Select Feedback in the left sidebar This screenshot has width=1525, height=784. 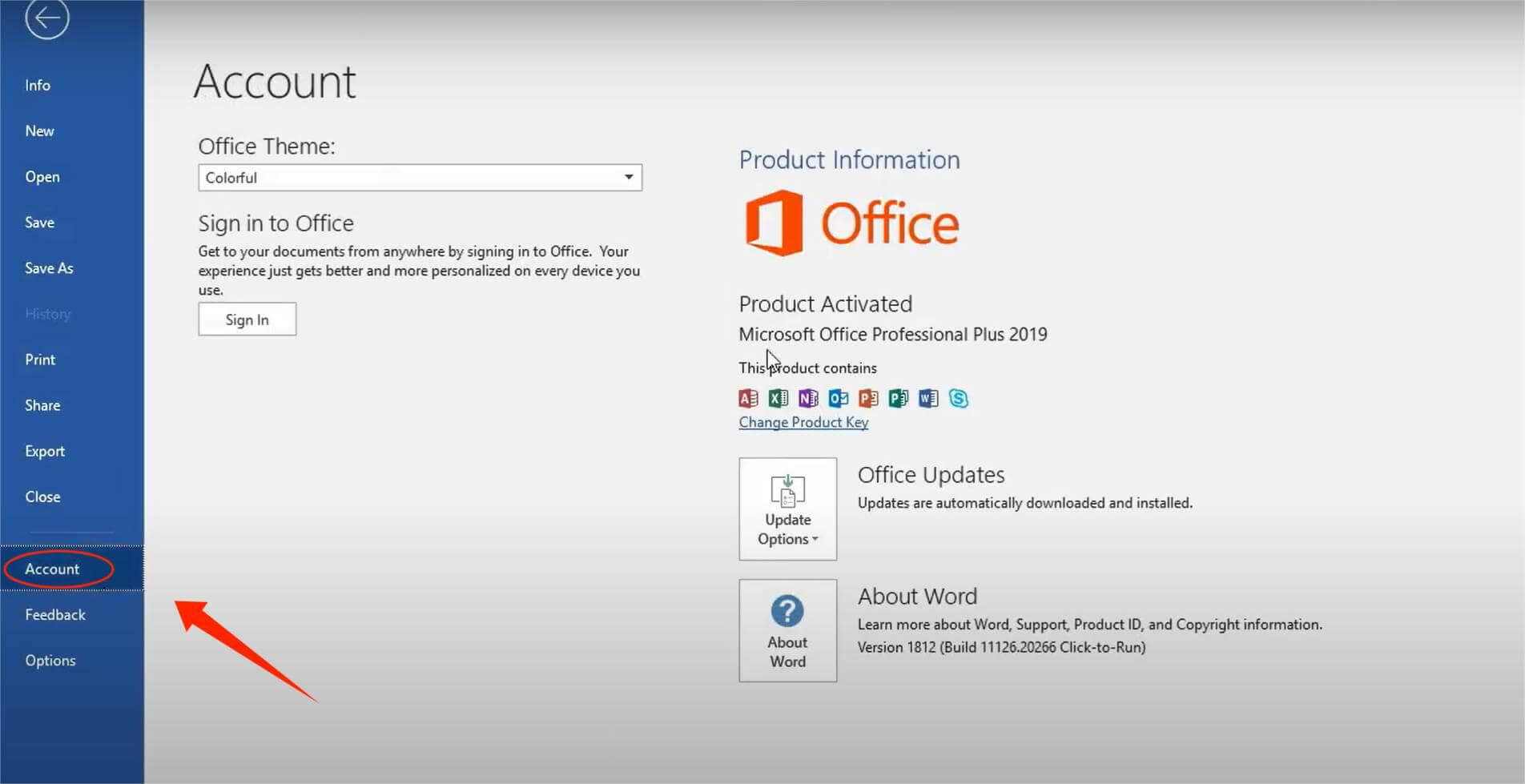coord(54,614)
